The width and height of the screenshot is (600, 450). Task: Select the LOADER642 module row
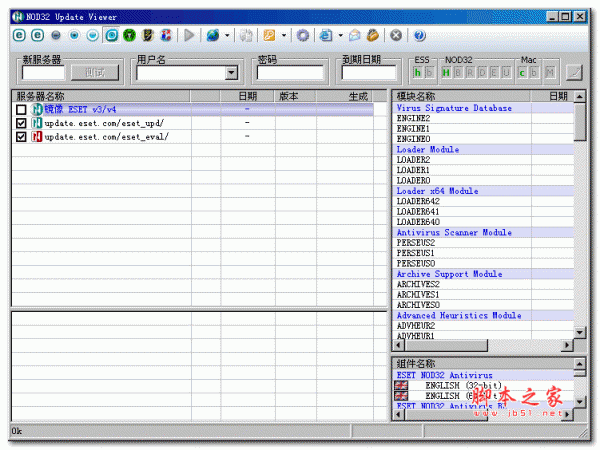(483, 201)
